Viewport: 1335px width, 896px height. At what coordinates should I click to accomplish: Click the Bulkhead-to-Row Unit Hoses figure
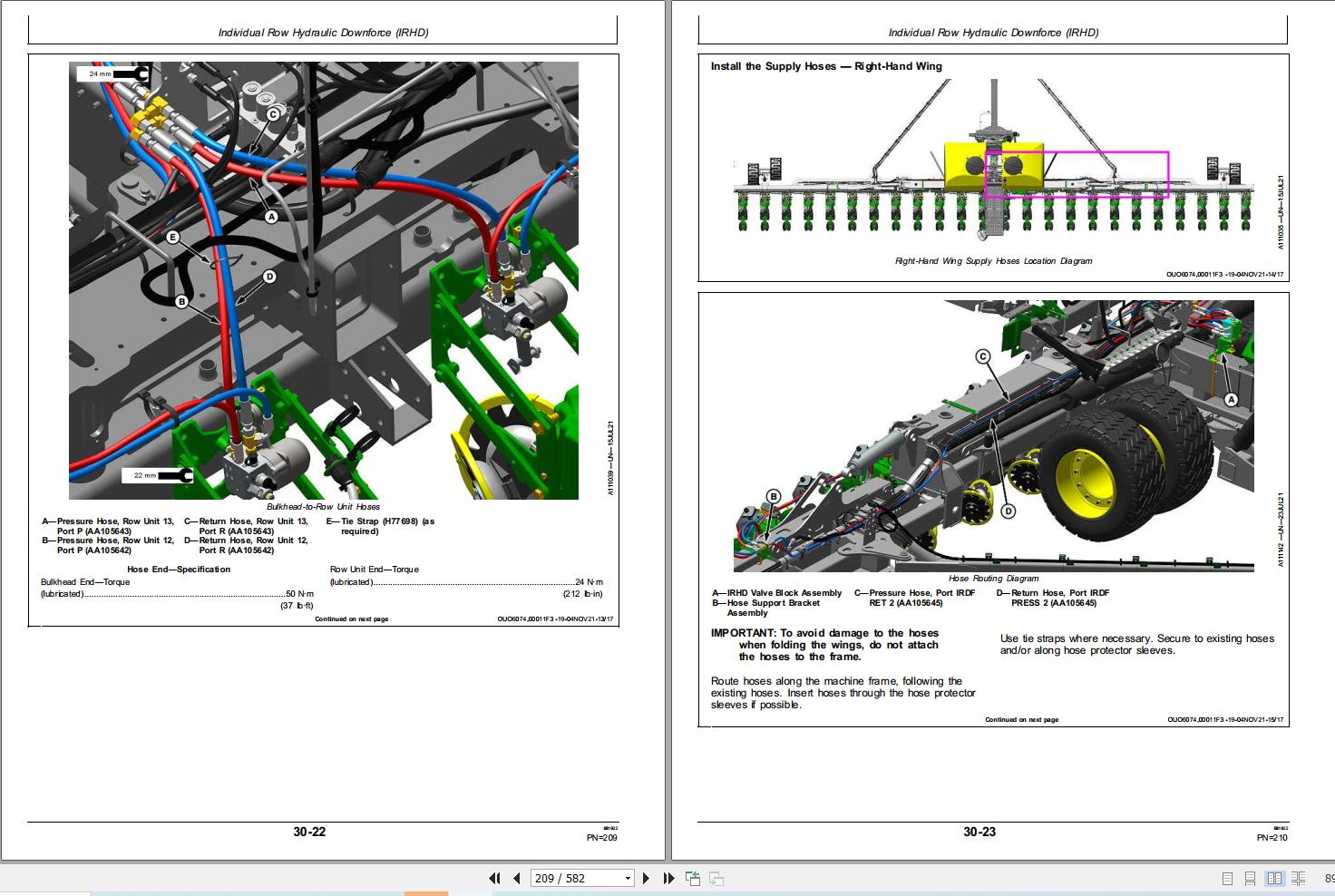click(324, 281)
